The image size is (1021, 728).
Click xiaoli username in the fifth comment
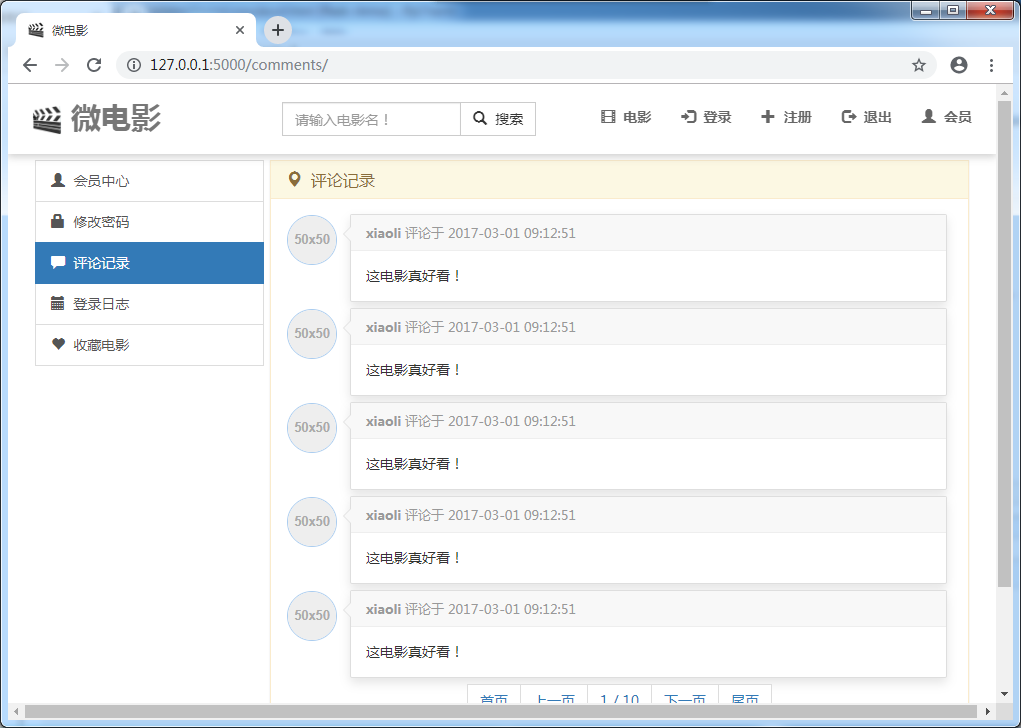point(384,609)
